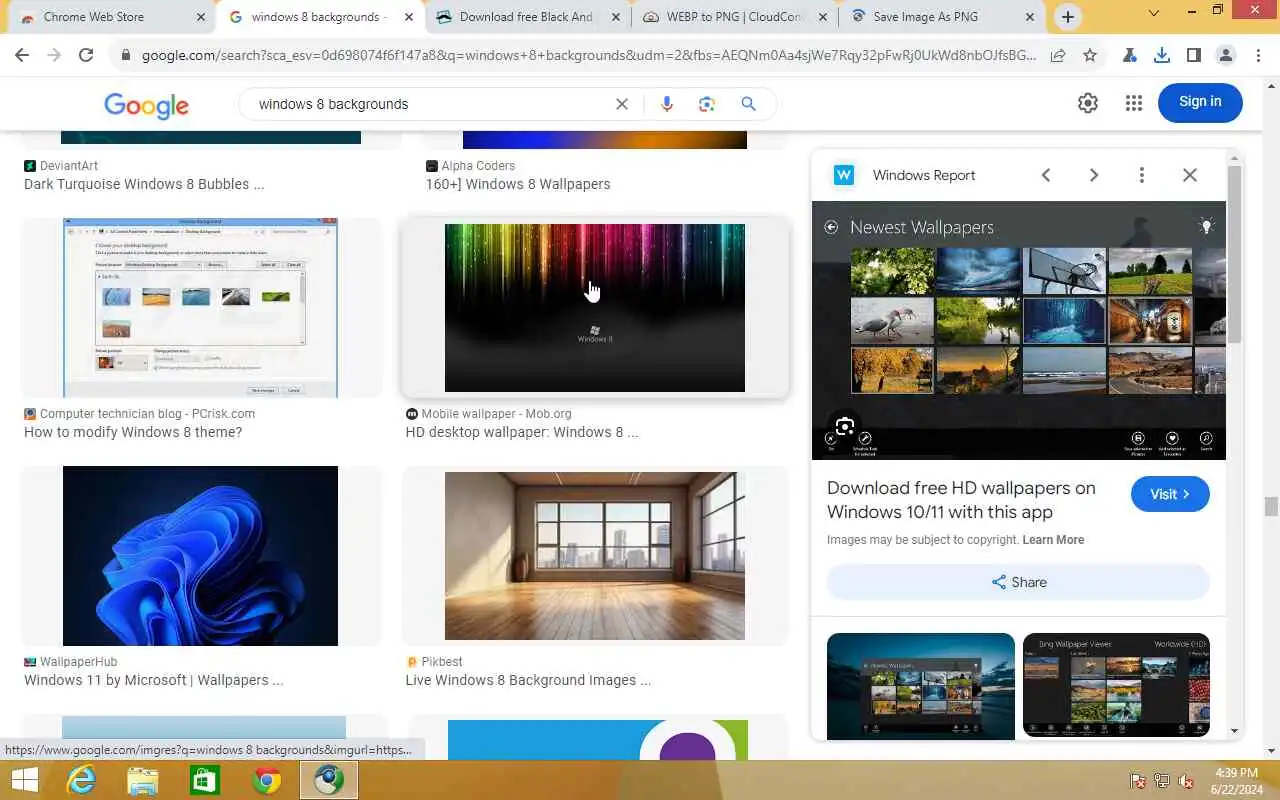Share this page from address bar
Image resolution: width=1280 pixels, height=800 pixels.
[1058, 56]
